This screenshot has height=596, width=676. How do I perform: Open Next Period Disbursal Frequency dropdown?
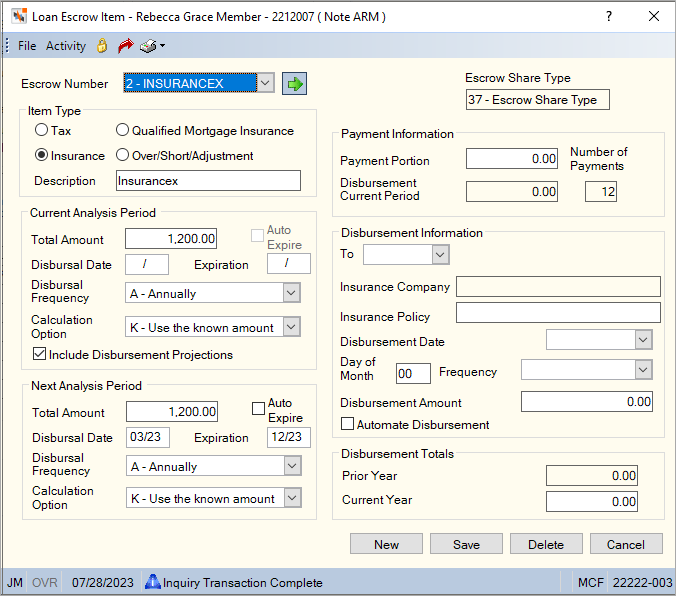point(292,466)
